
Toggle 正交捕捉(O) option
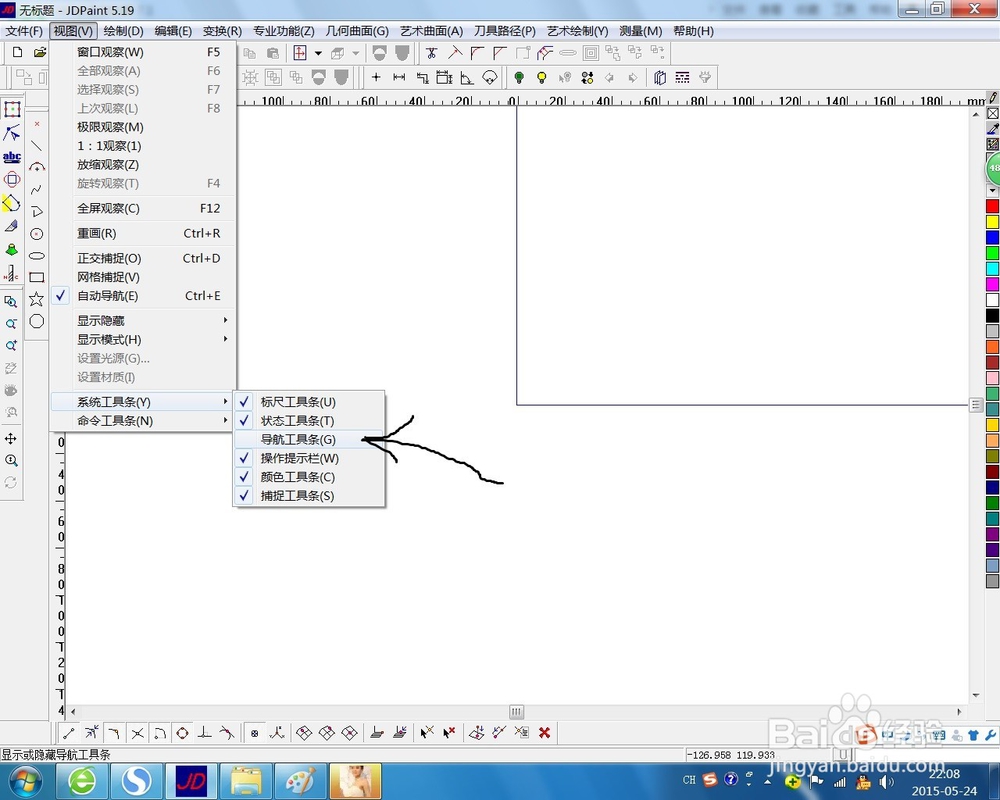point(143,258)
